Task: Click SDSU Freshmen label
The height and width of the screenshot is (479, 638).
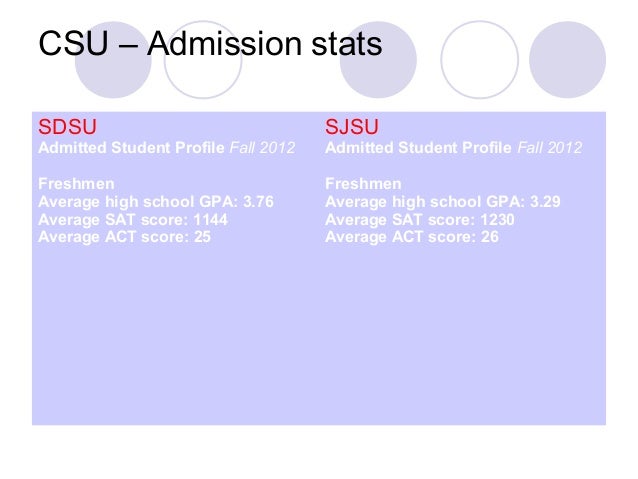Action: pos(76,184)
